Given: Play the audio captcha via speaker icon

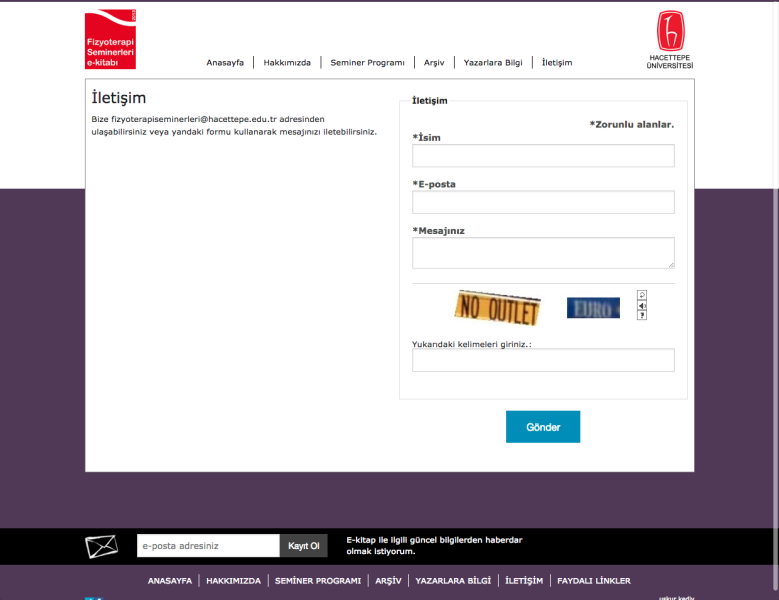Looking at the screenshot, I should tap(642, 305).
